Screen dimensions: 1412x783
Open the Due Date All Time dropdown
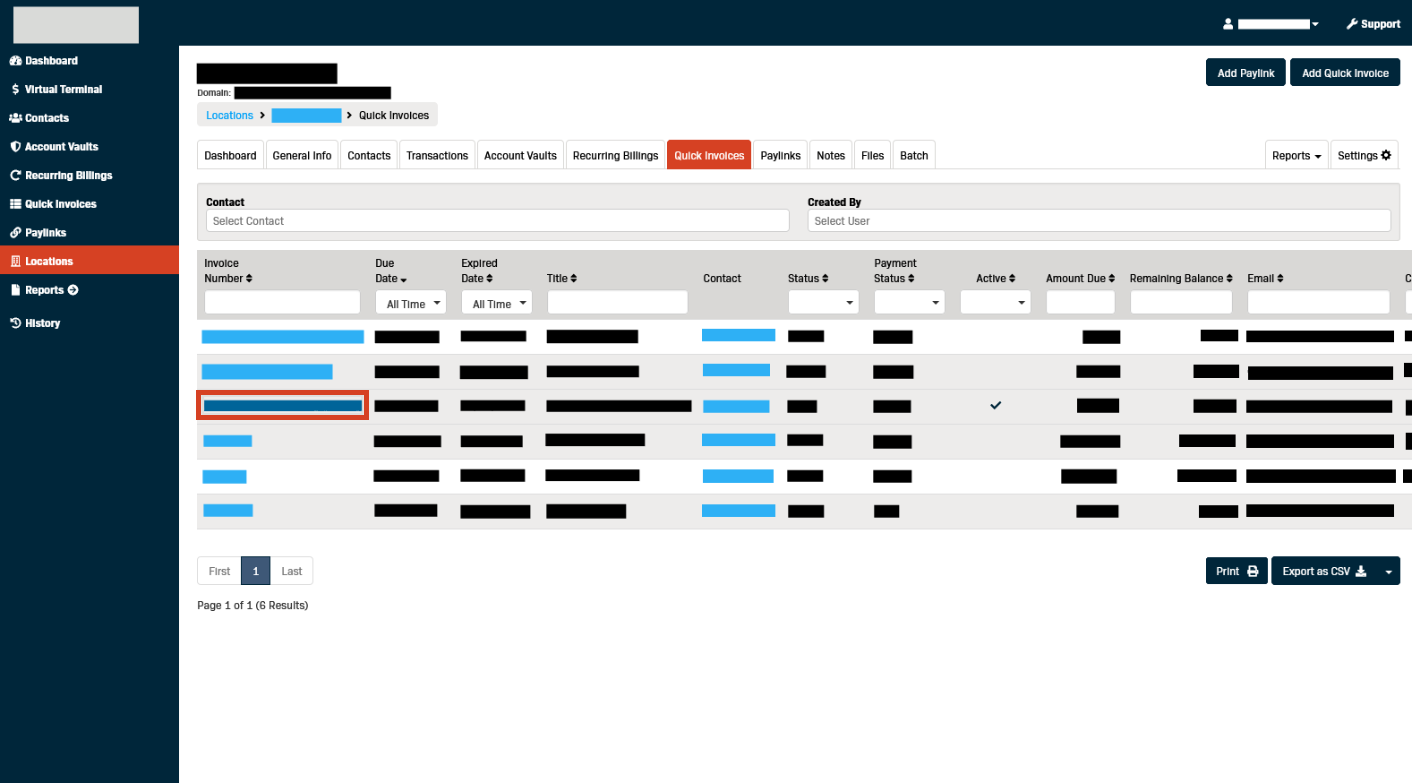tap(410, 302)
